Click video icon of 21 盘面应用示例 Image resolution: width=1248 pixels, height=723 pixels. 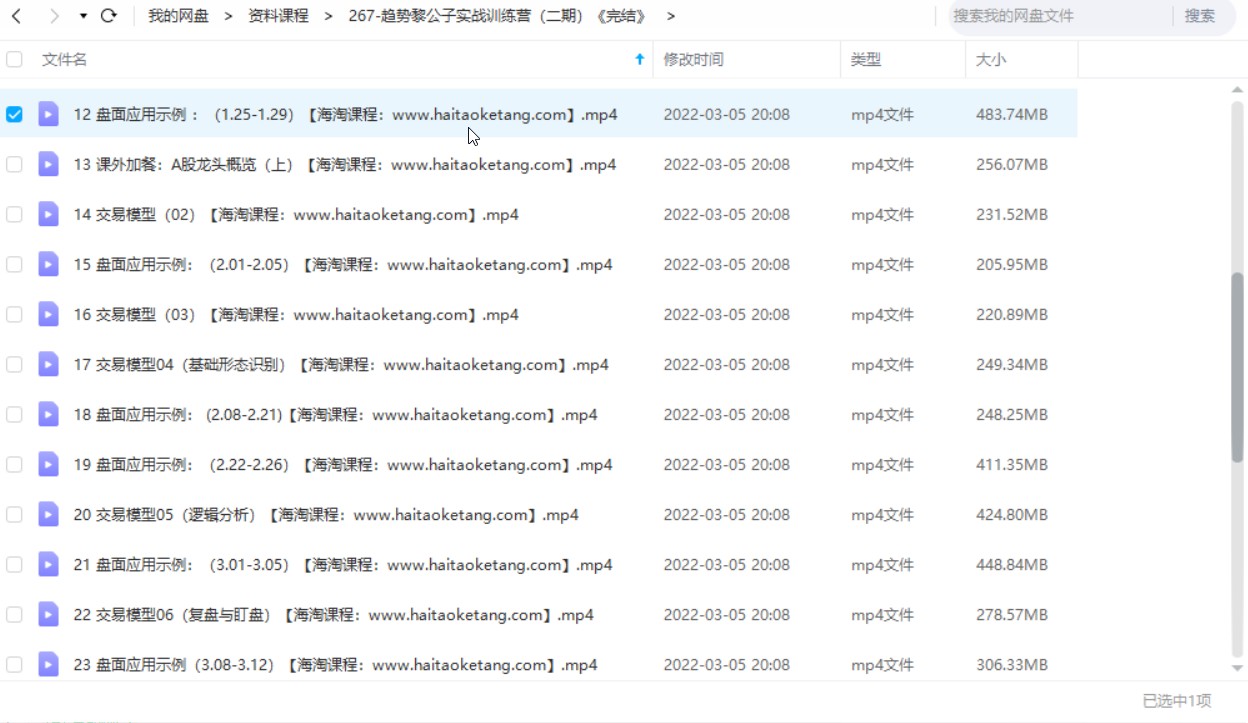click(48, 564)
